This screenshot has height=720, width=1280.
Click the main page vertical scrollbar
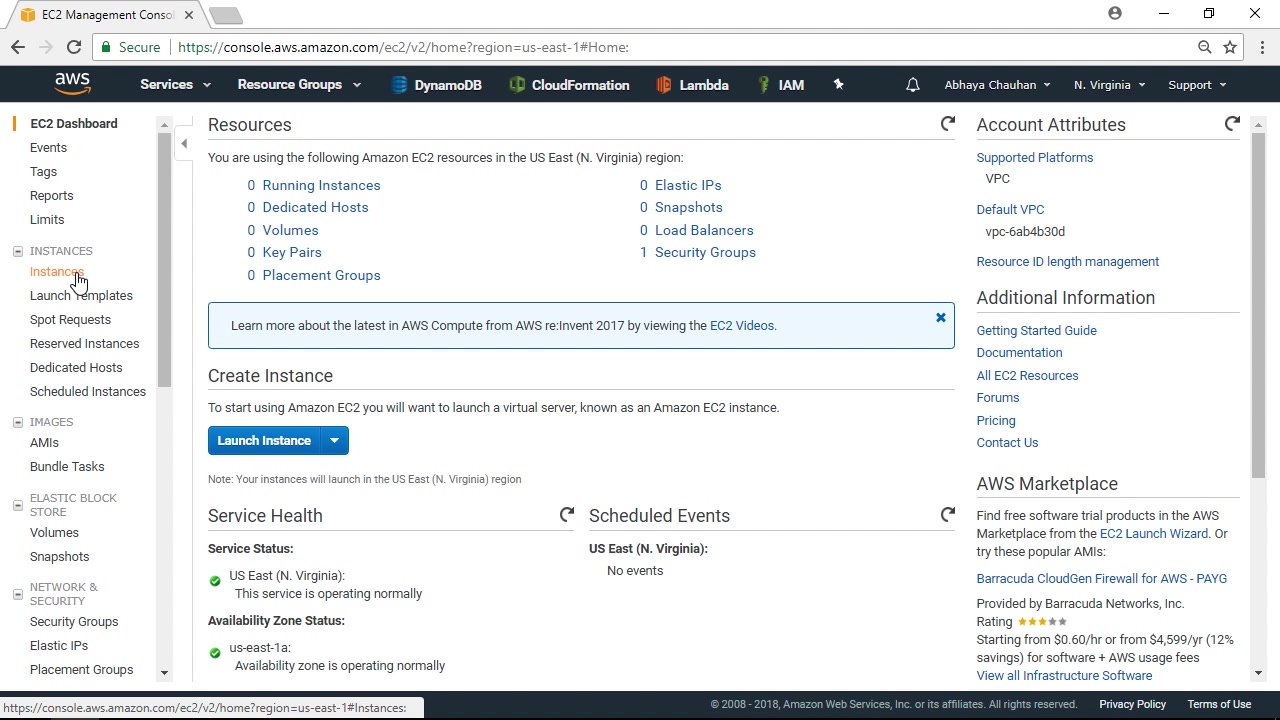1258,305
